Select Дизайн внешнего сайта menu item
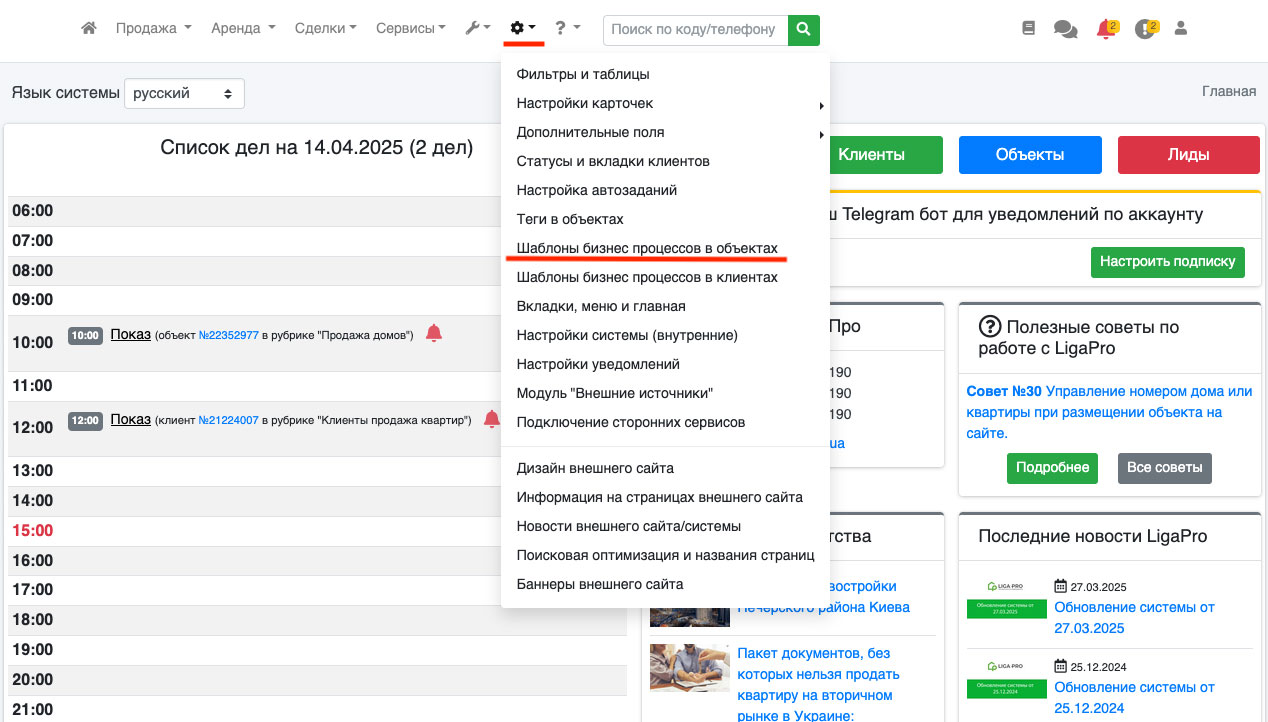Screen dimensions: 1268x722 click(595, 468)
